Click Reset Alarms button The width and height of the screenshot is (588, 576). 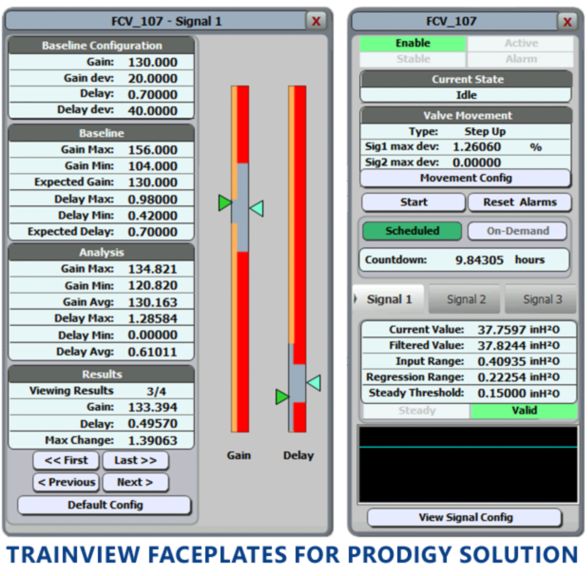pyautogui.click(x=520, y=202)
